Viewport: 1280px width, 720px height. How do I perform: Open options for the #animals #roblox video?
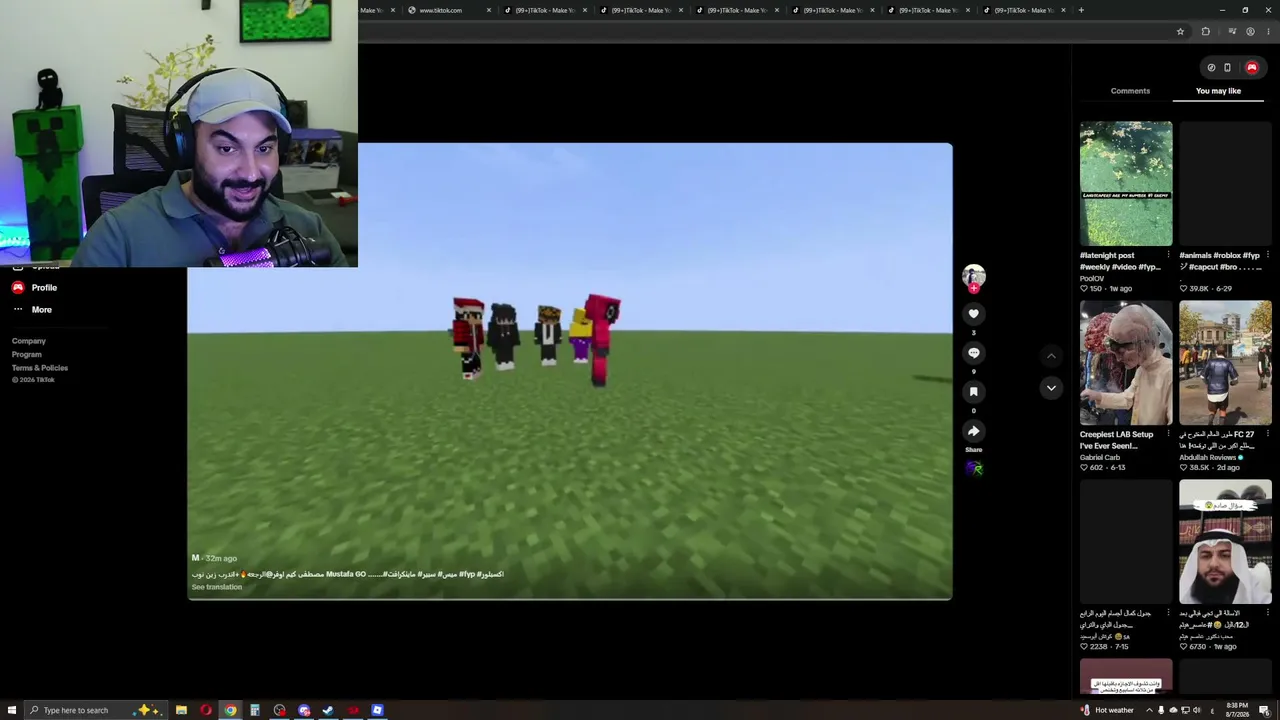pos(1267,256)
